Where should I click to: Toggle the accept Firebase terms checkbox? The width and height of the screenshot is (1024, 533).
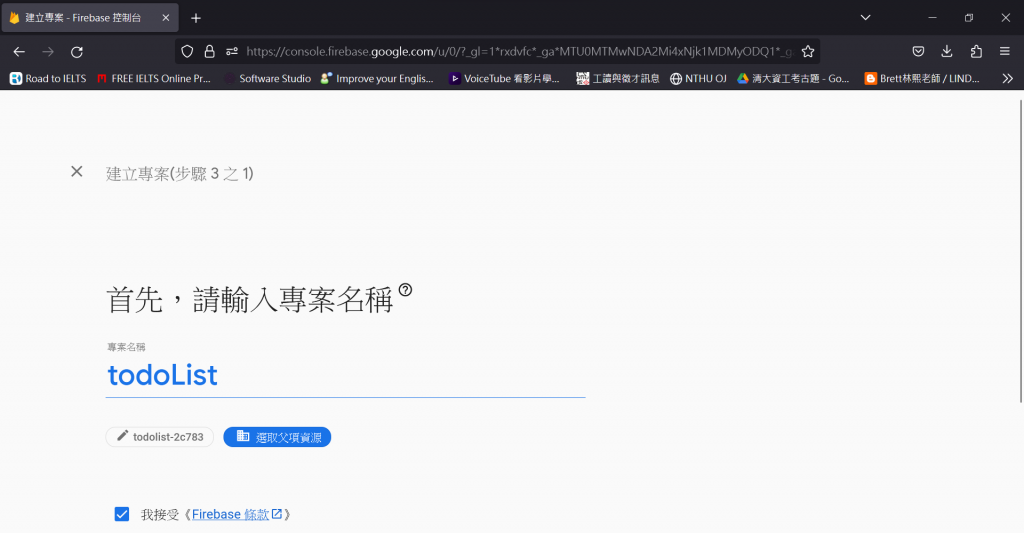click(x=122, y=514)
